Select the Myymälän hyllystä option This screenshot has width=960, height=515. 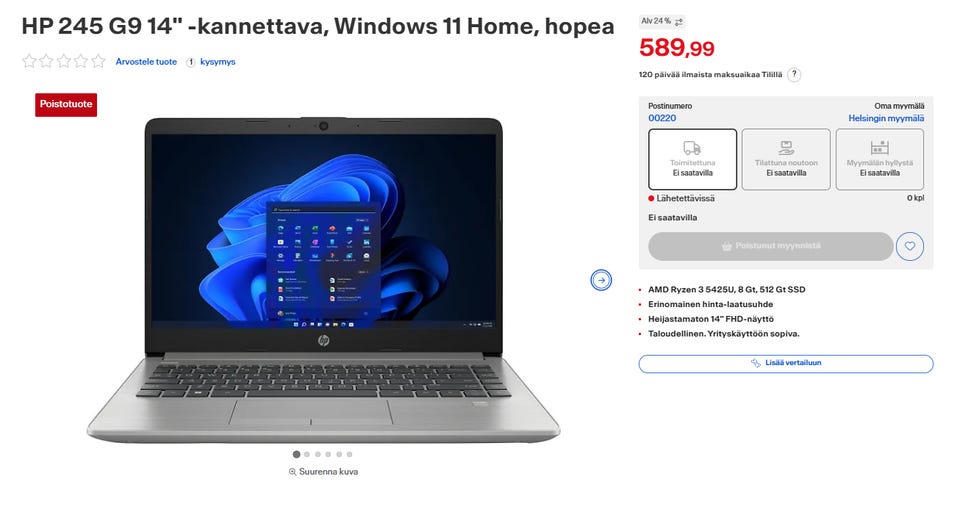(x=880, y=159)
